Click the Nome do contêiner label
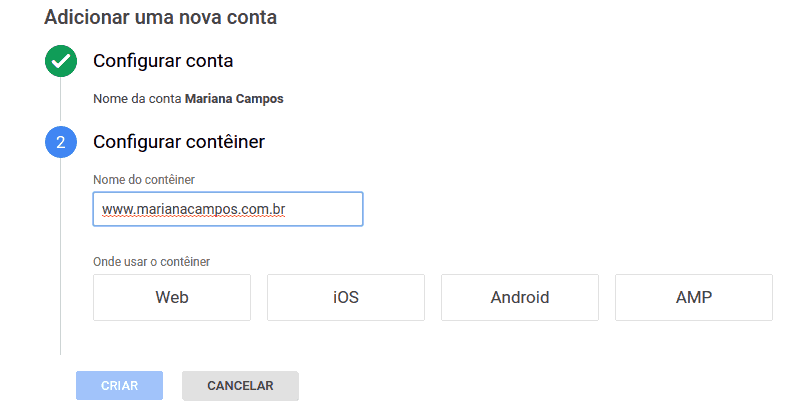The image size is (786, 412). pos(143,179)
